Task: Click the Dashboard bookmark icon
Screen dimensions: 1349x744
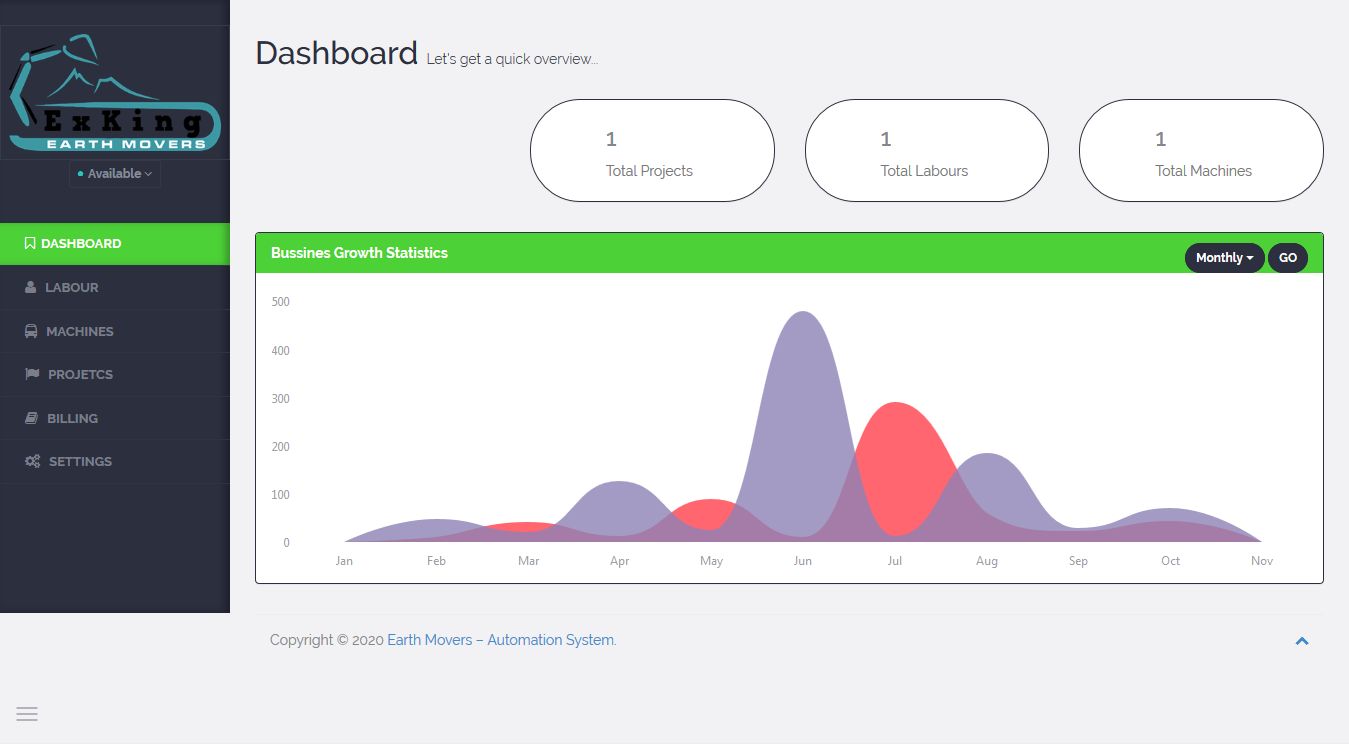Action: click(x=30, y=244)
